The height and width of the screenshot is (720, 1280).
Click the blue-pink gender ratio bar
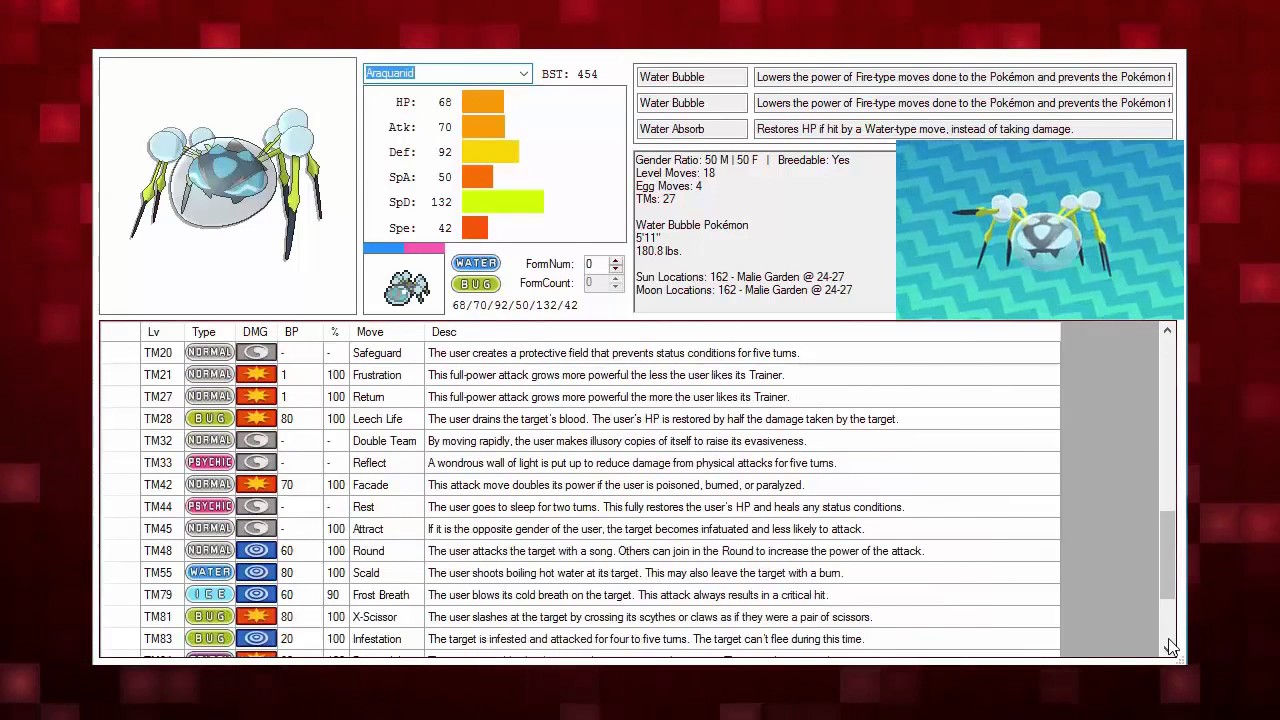[x=404, y=248]
